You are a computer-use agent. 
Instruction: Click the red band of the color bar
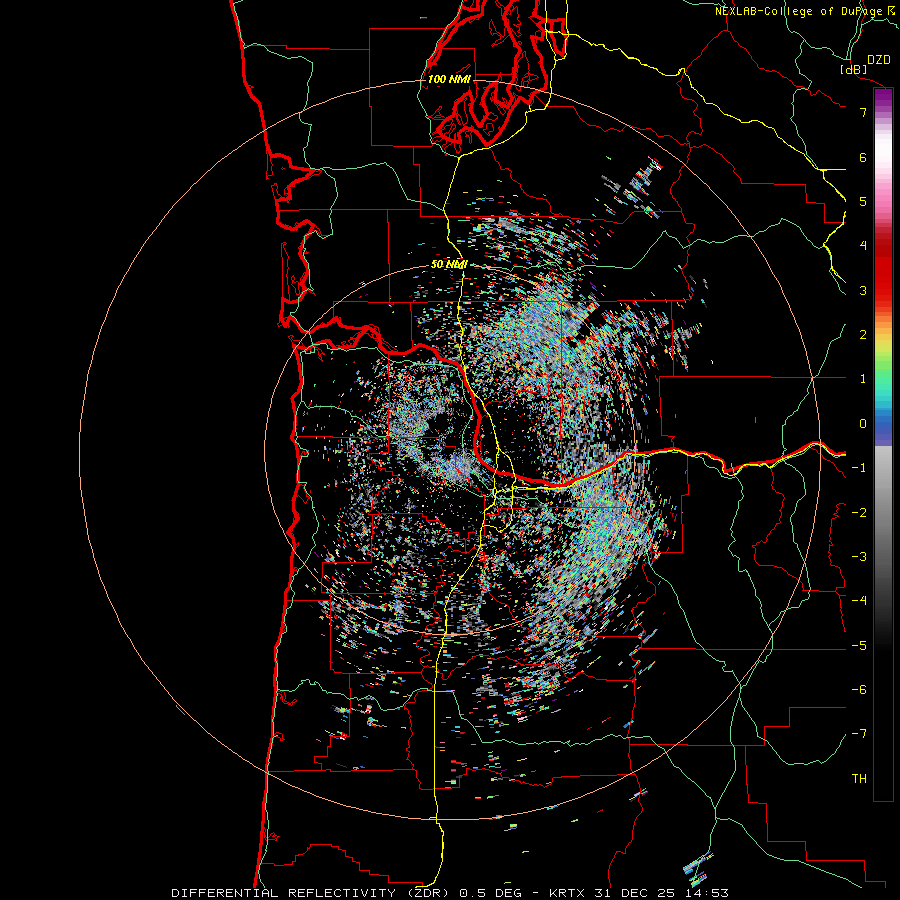click(x=883, y=270)
